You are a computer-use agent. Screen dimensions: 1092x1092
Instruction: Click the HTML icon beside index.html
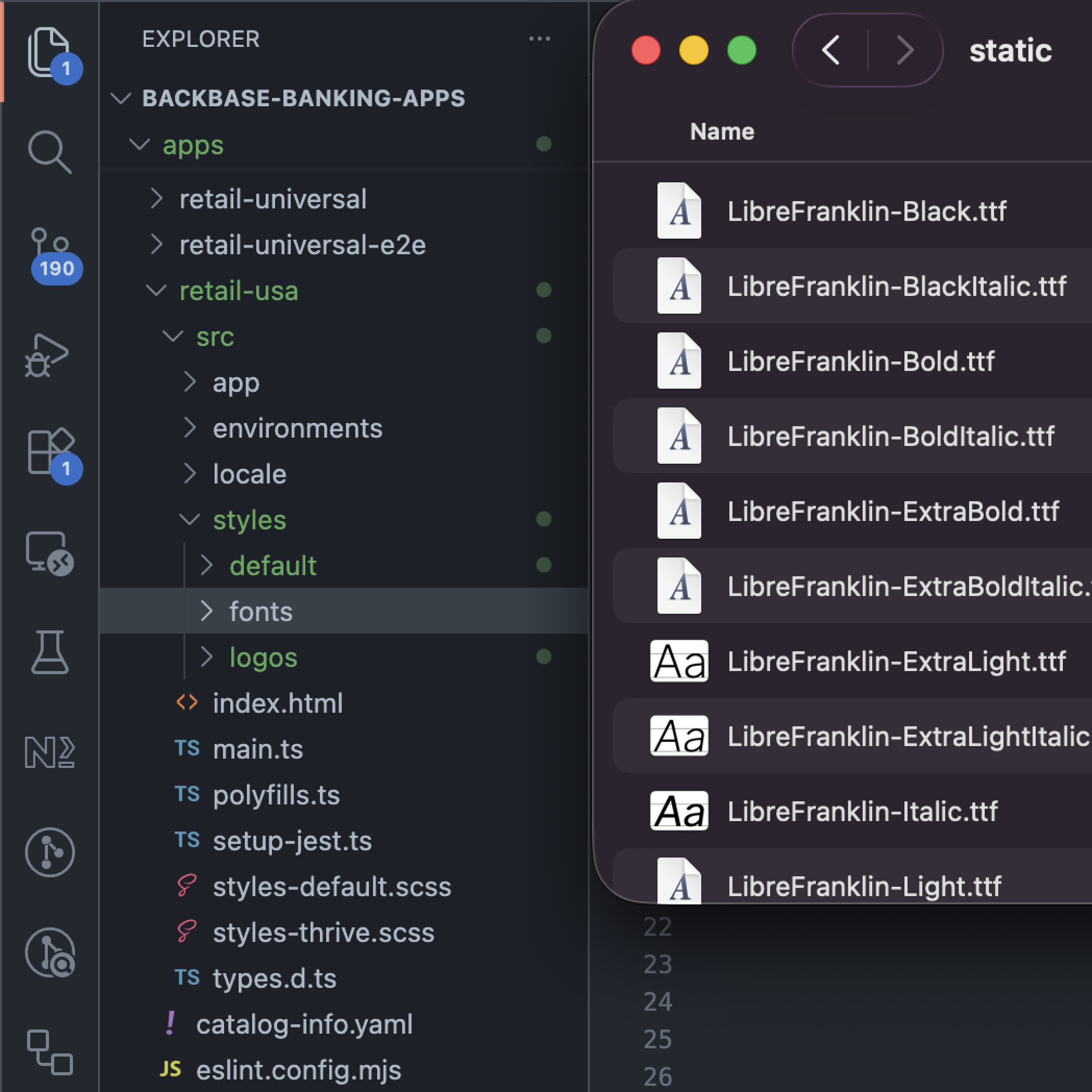pyautogui.click(x=187, y=703)
